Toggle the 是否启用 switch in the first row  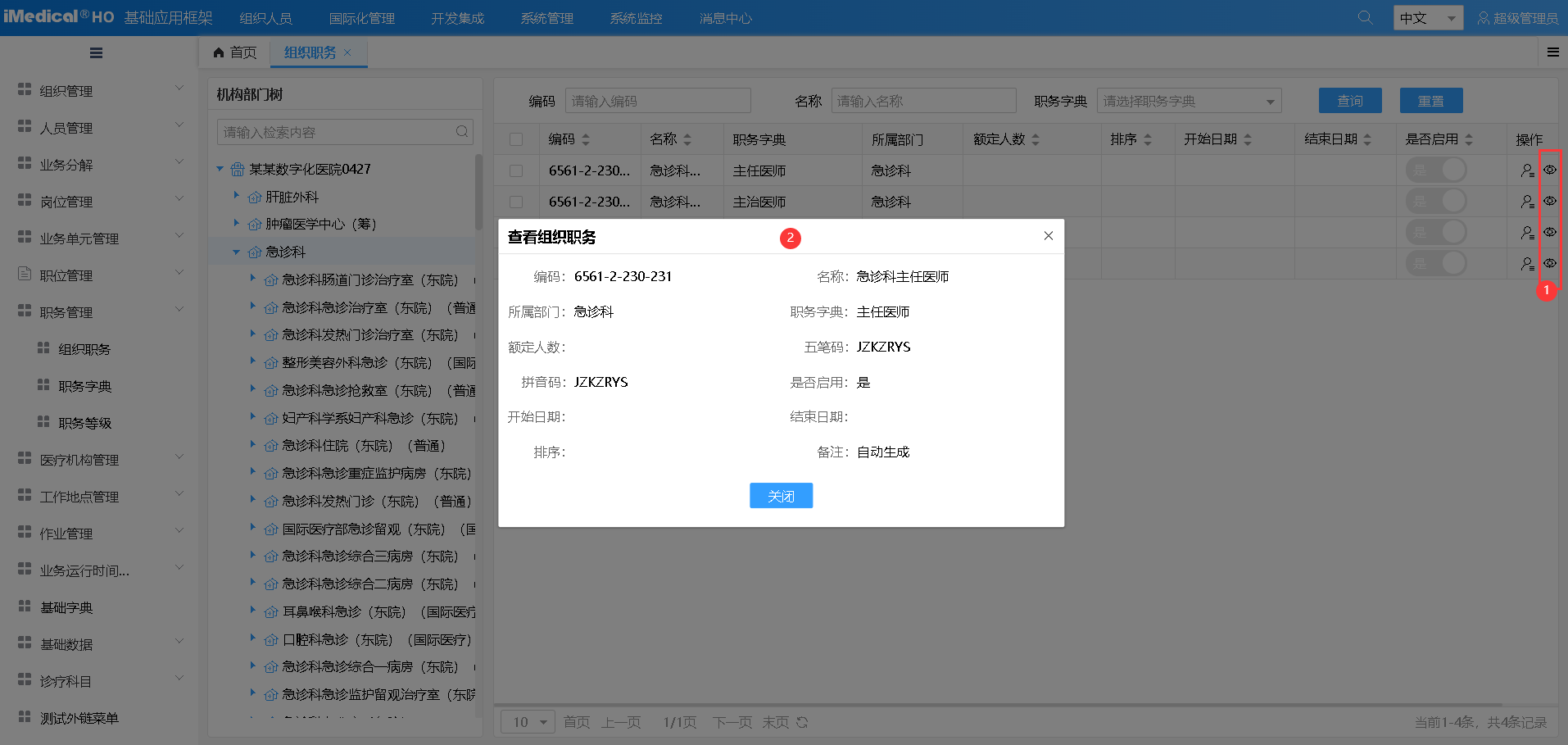click(x=1436, y=170)
